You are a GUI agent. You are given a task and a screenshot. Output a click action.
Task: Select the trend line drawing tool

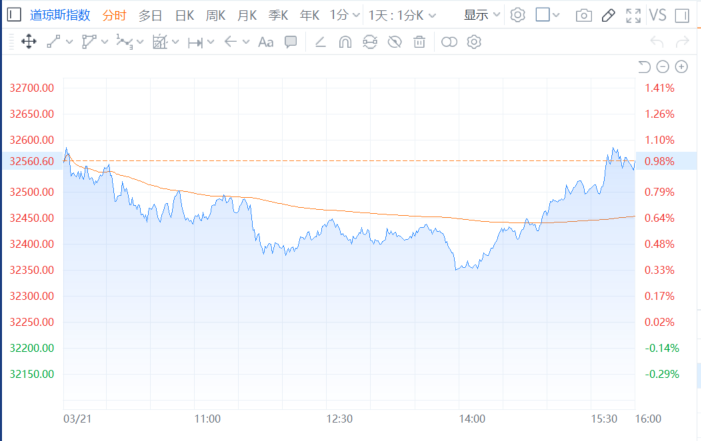[54, 42]
